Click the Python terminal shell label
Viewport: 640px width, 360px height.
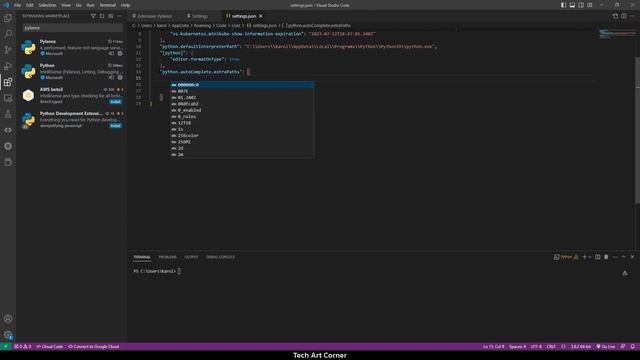point(566,257)
